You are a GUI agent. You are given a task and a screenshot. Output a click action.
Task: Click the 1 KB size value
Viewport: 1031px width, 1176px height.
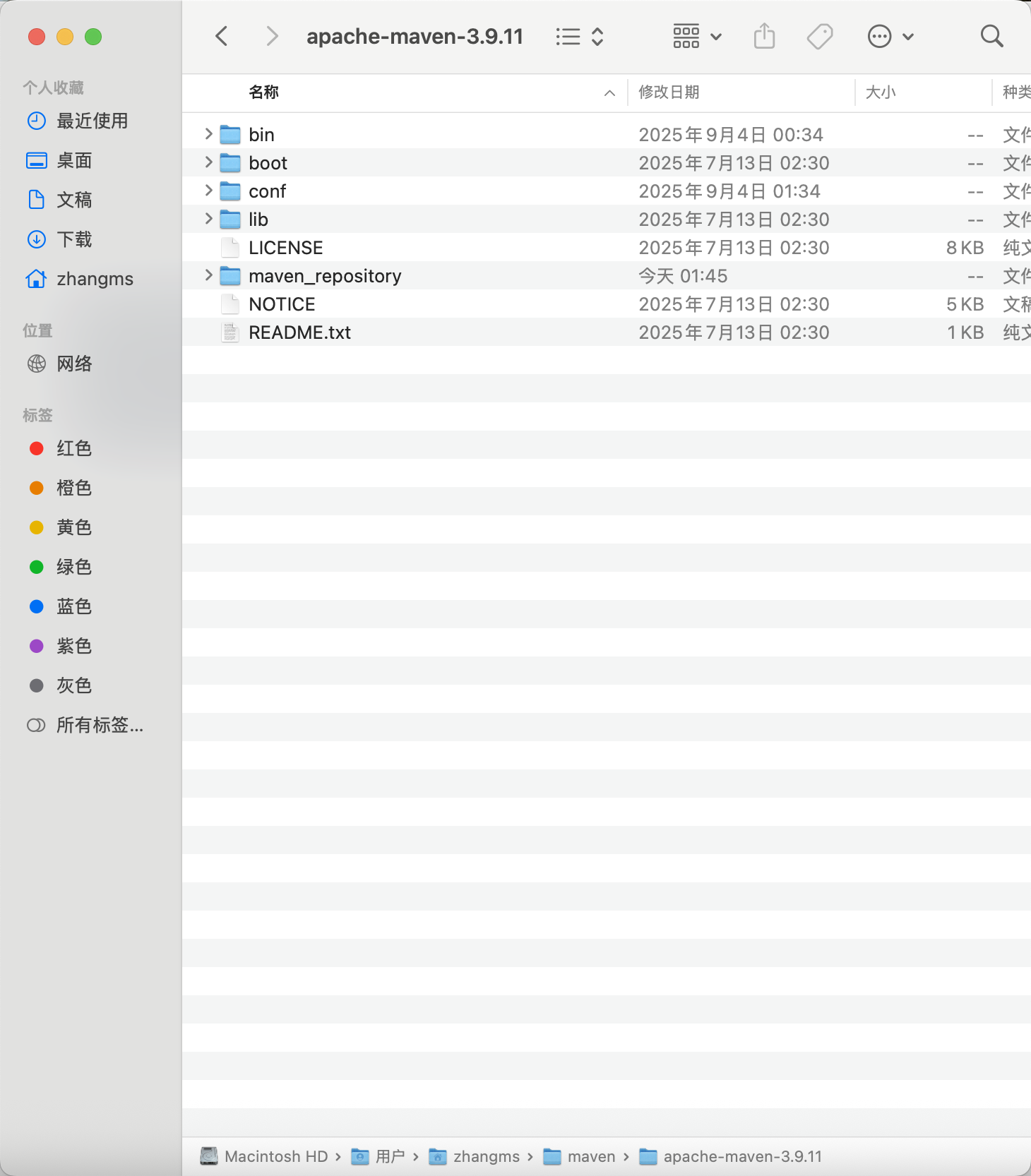965,332
